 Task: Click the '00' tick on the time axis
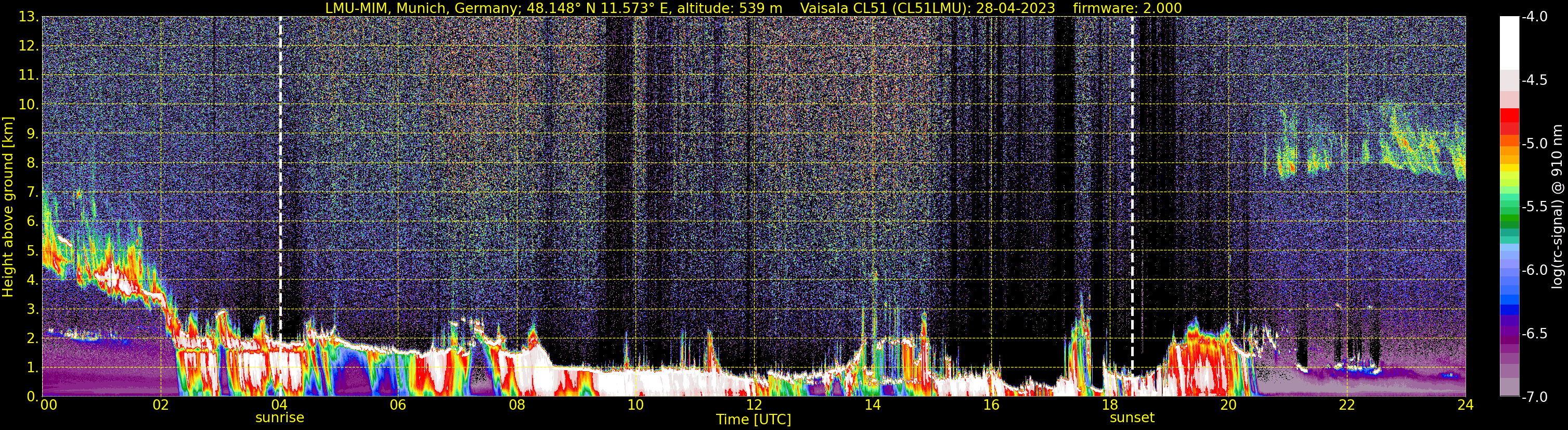pos(49,405)
